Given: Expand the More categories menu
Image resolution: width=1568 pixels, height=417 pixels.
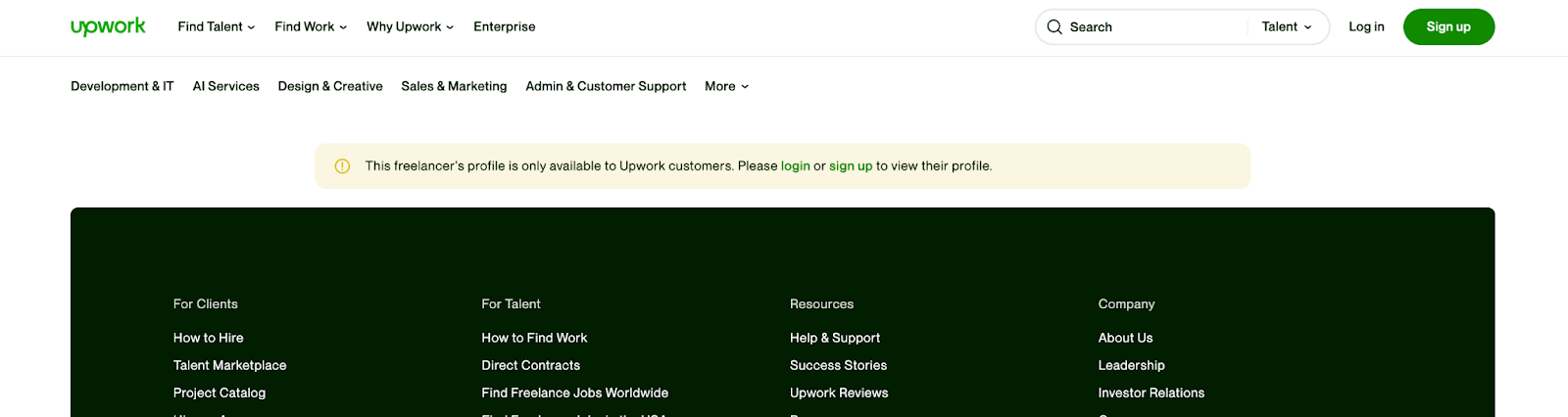Looking at the screenshot, I should click(x=726, y=86).
